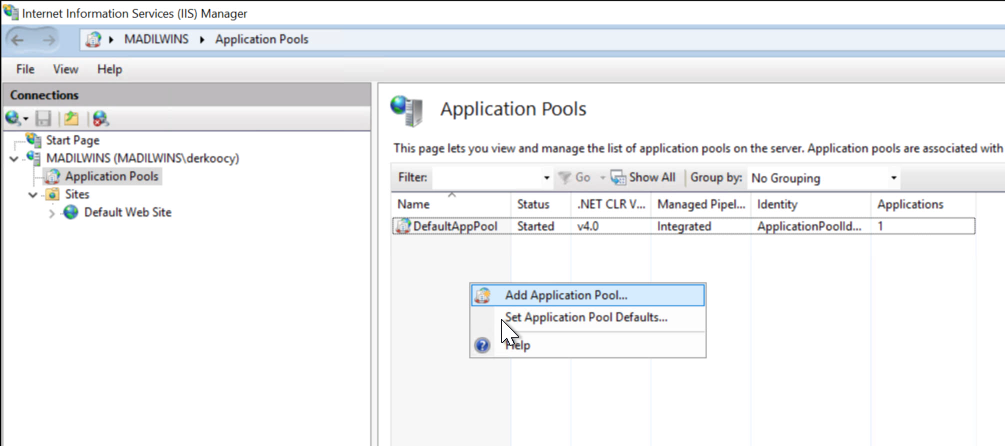
Task: Click the Save disk icon in Connections
Action: coord(43,119)
